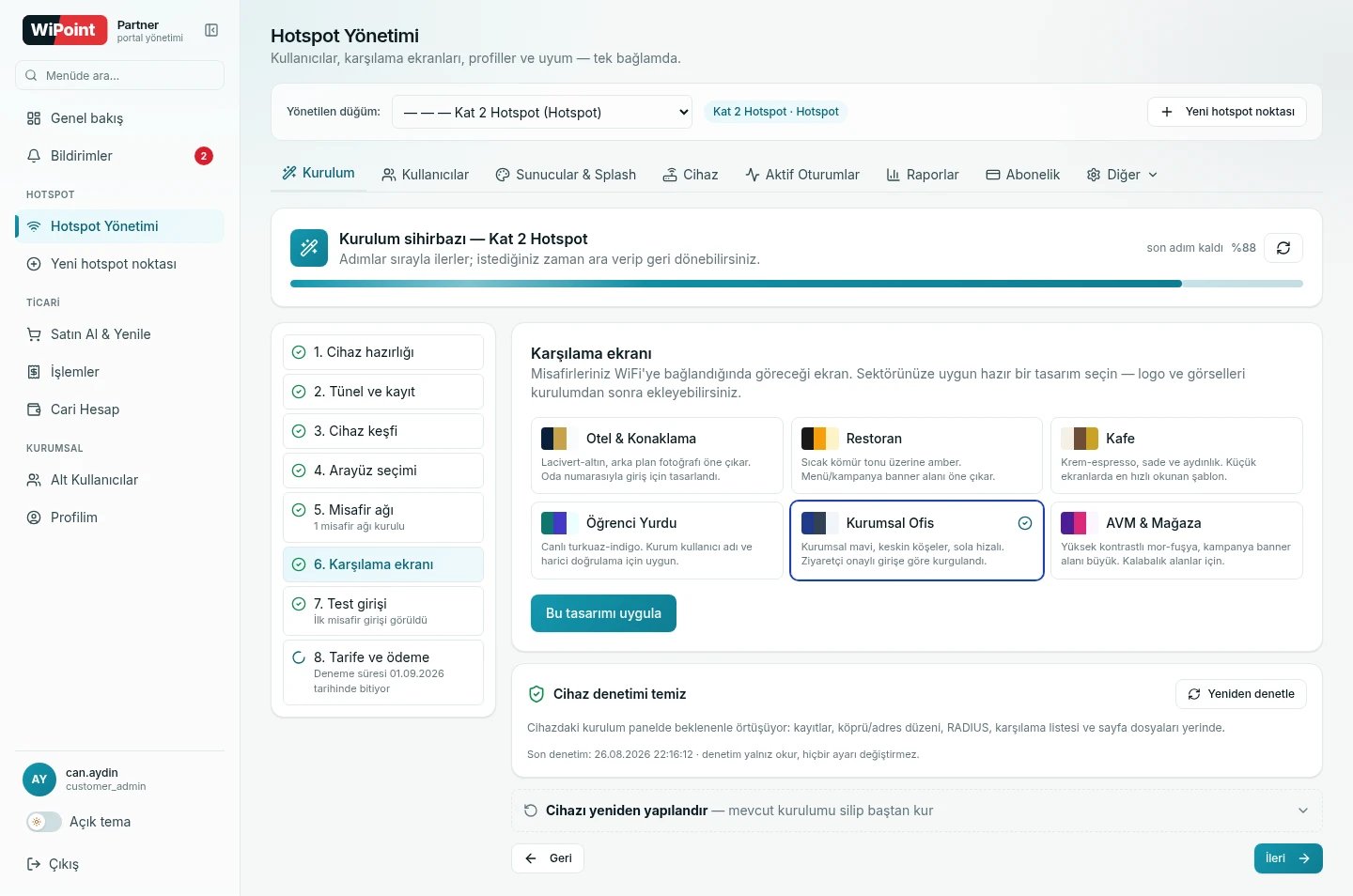Click the İleri button
1353x896 pixels.
(x=1288, y=858)
